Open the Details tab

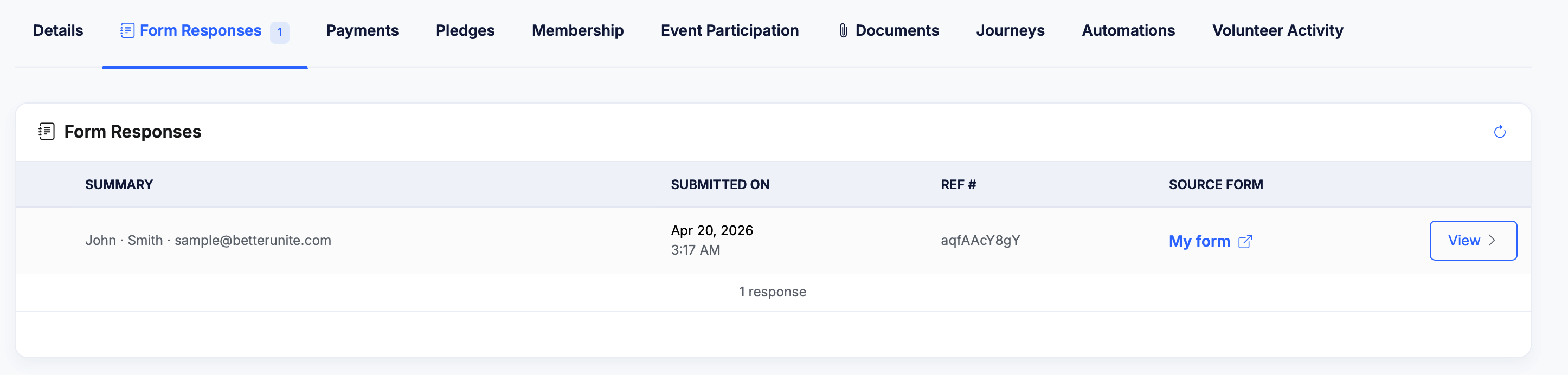(x=58, y=30)
